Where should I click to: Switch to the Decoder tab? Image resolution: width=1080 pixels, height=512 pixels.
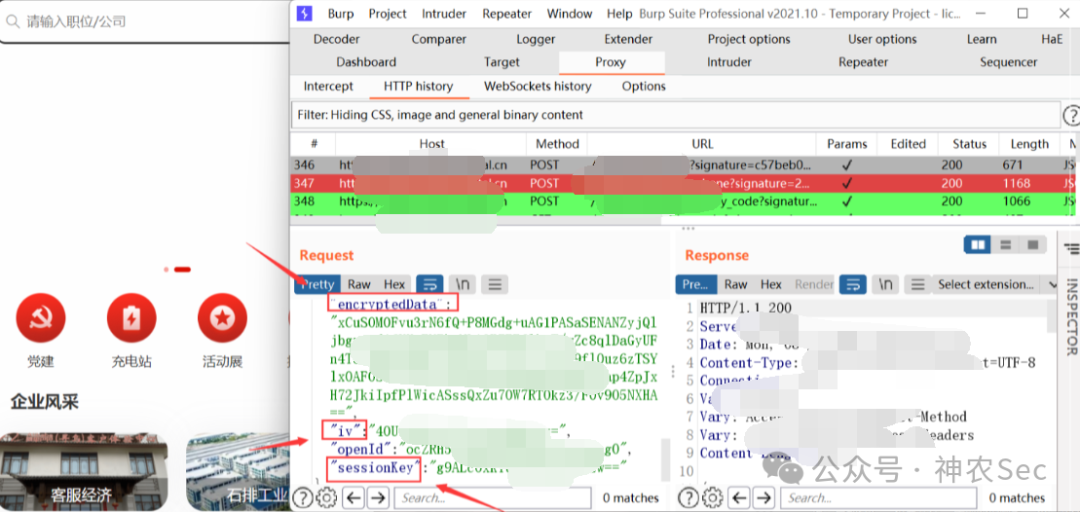(x=336, y=39)
